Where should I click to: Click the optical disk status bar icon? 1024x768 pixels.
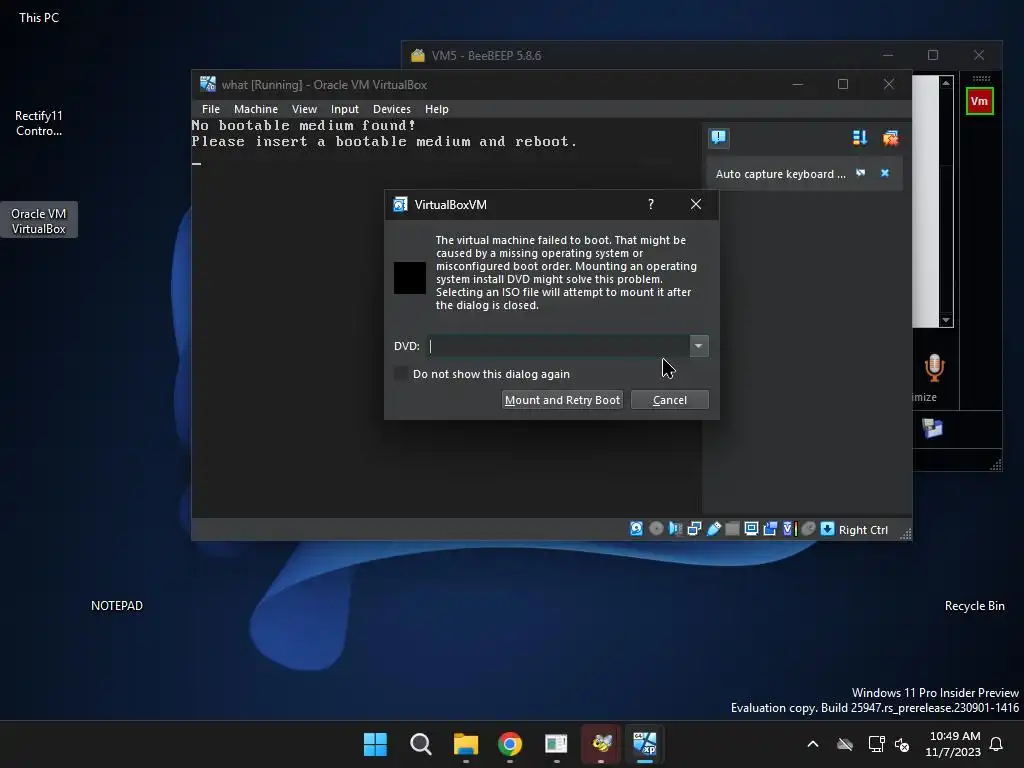click(x=656, y=529)
